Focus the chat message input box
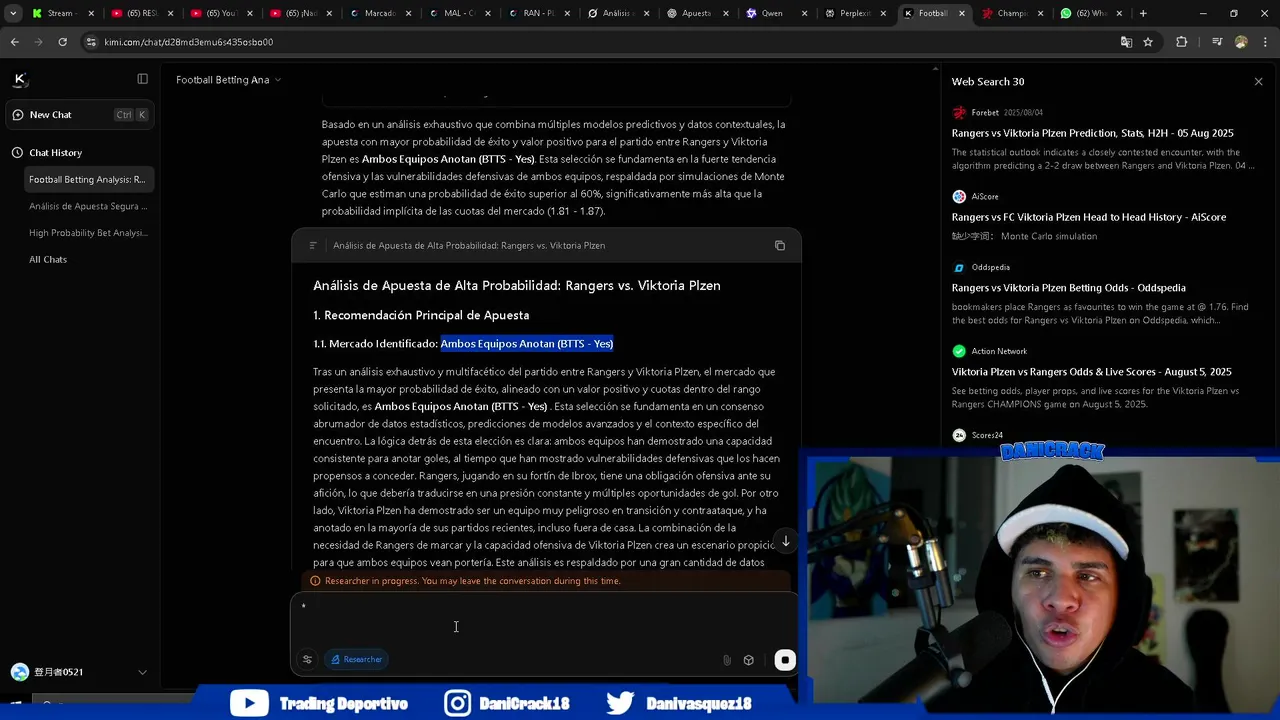The image size is (1280, 720). [545, 620]
